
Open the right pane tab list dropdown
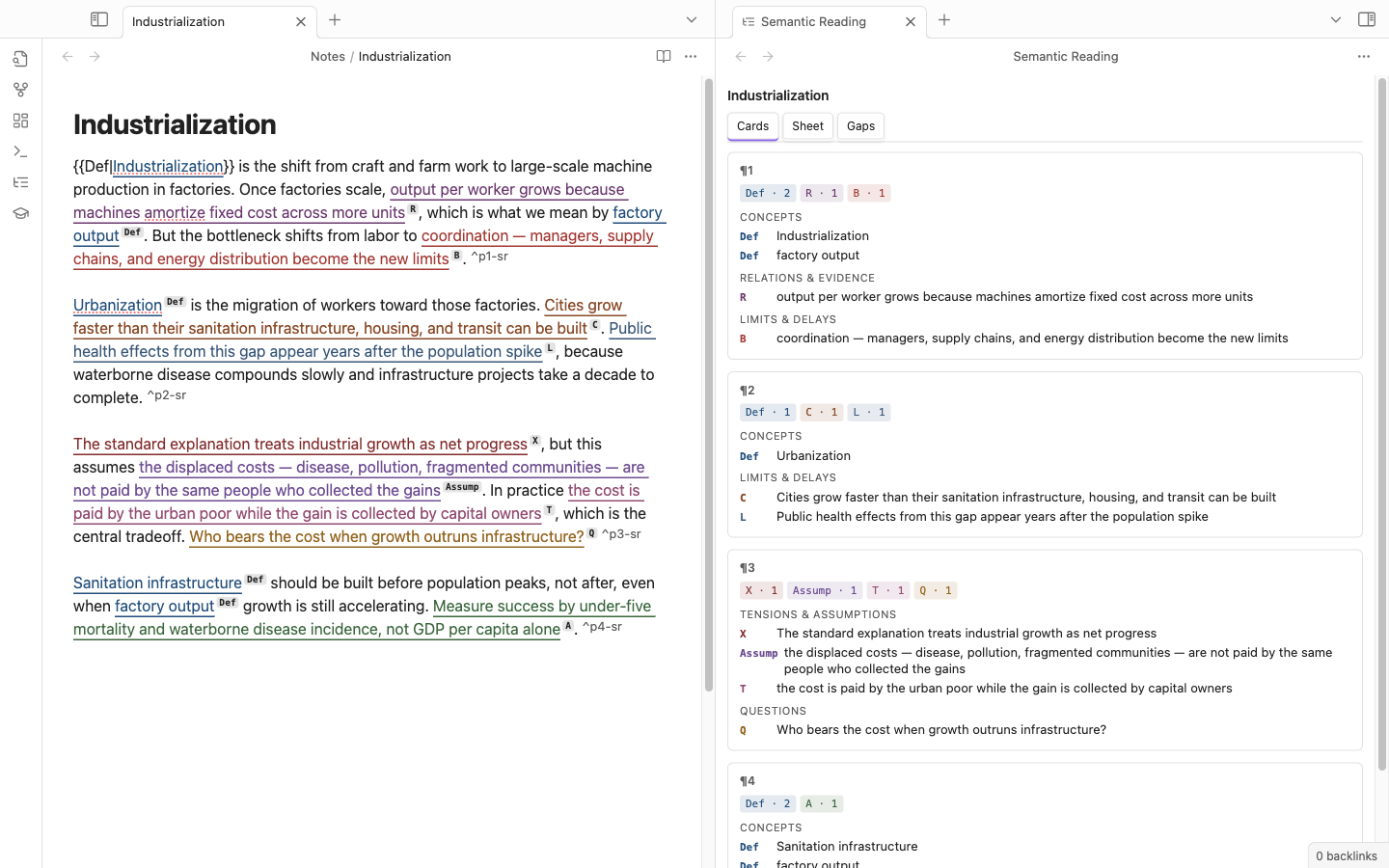pyautogui.click(x=1336, y=20)
